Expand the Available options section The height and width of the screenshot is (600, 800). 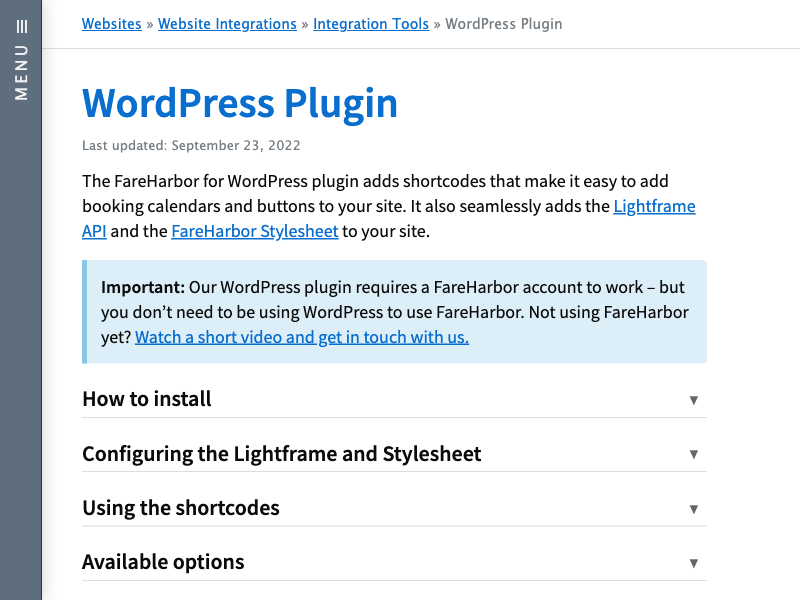pyautogui.click(x=394, y=562)
